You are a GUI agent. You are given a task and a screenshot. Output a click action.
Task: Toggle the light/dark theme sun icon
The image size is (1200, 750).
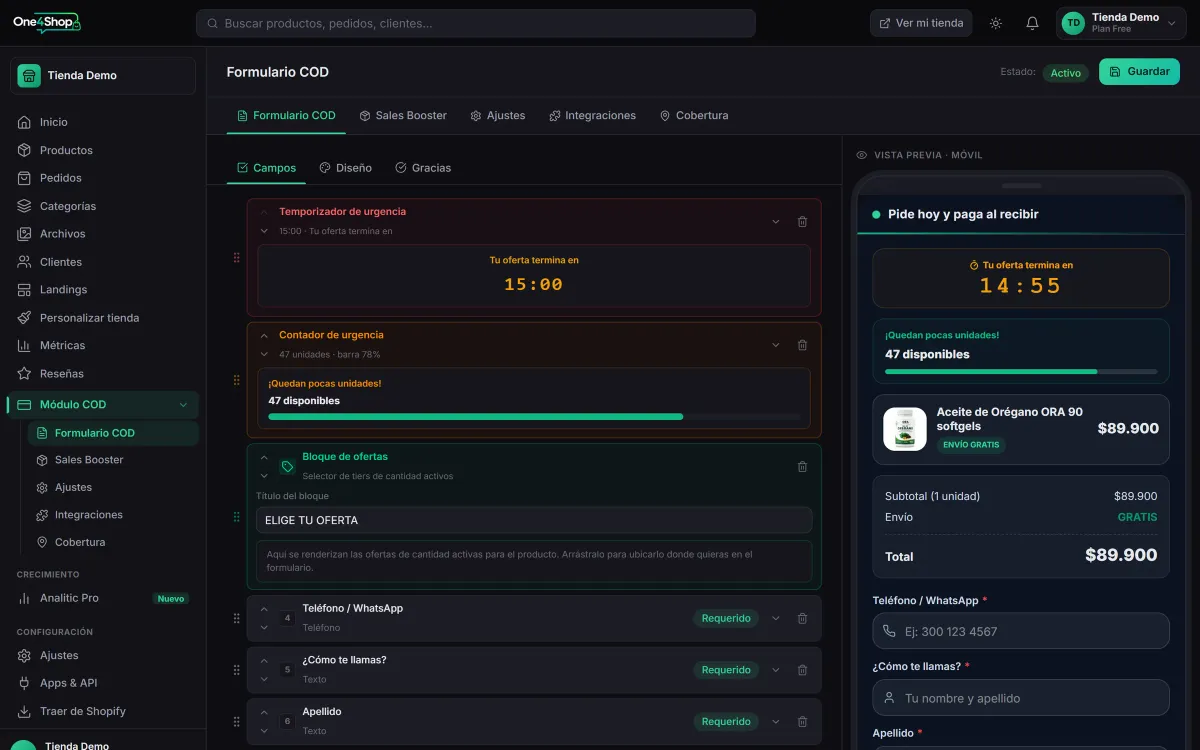click(996, 23)
